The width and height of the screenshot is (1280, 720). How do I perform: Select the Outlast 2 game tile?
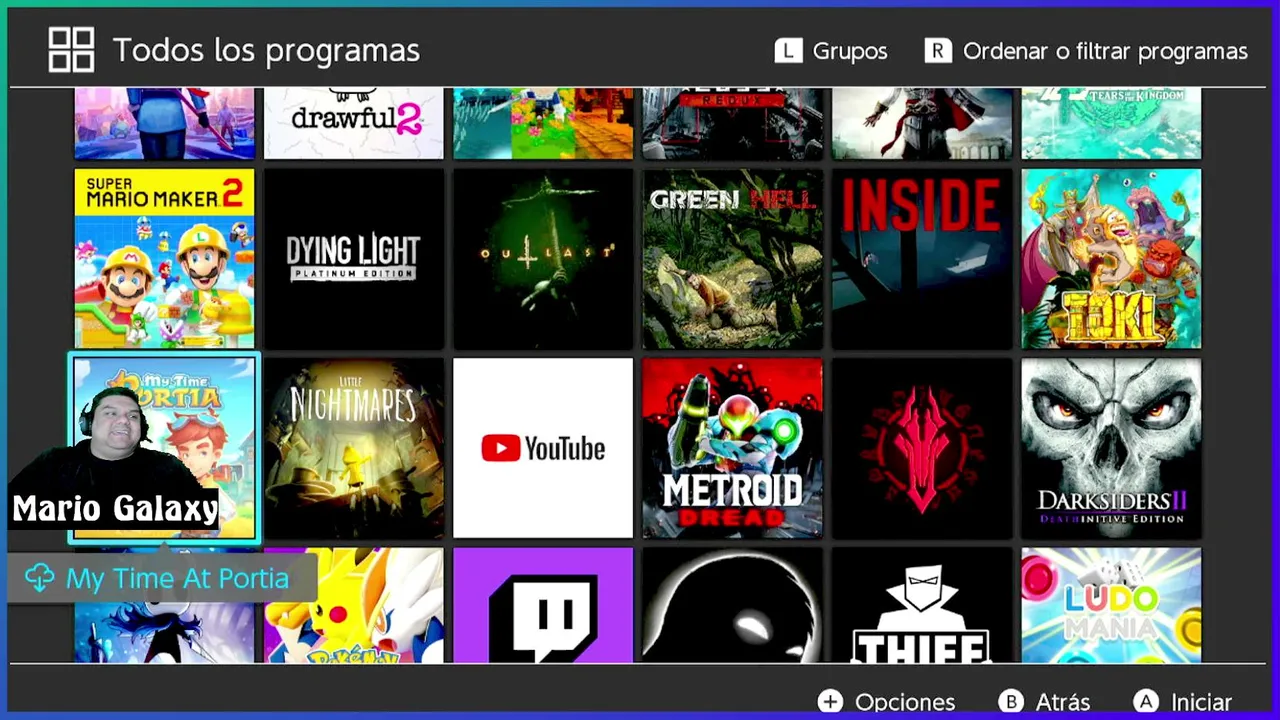[x=543, y=258]
